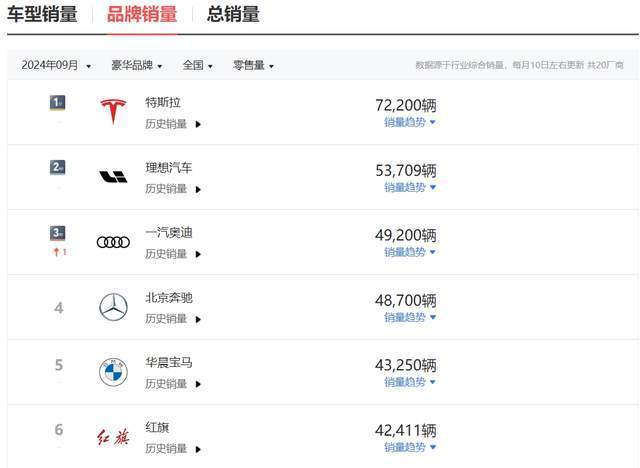The width and height of the screenshot is (640, 468).
Task: Open 历史销量 for 红旗
Action: click(173, 449)
